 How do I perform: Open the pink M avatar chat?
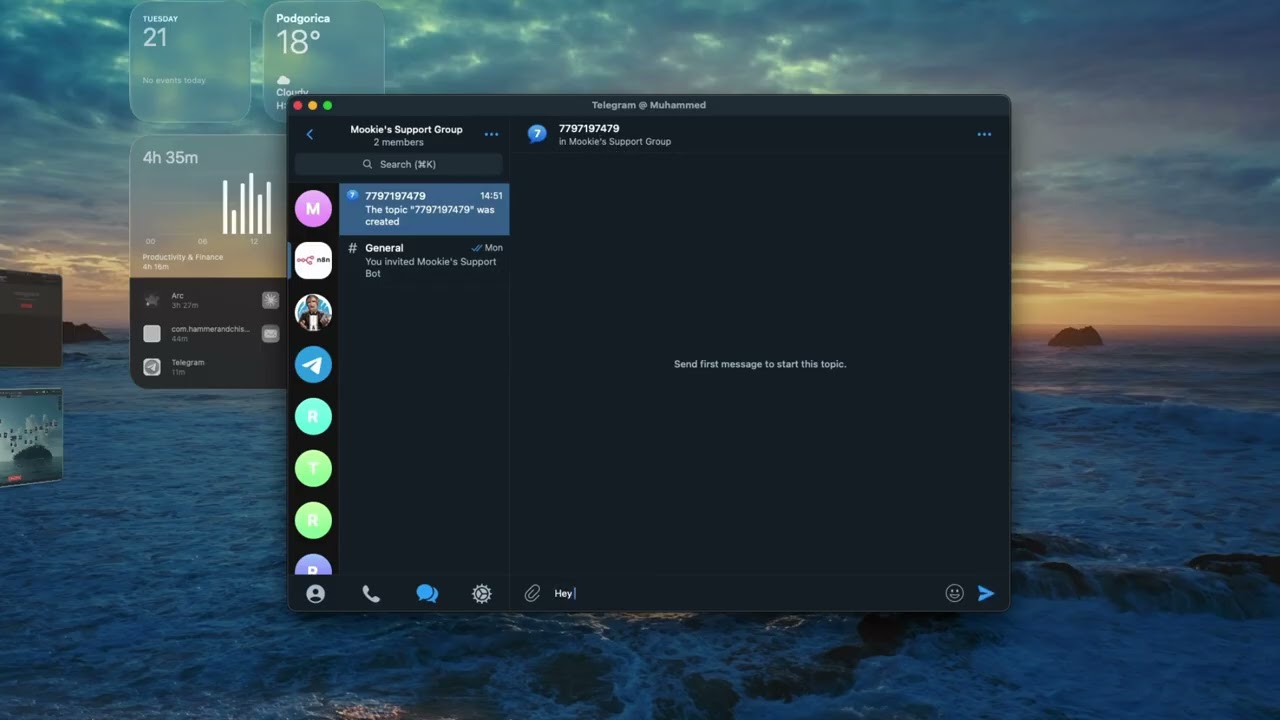click(313, 209)
